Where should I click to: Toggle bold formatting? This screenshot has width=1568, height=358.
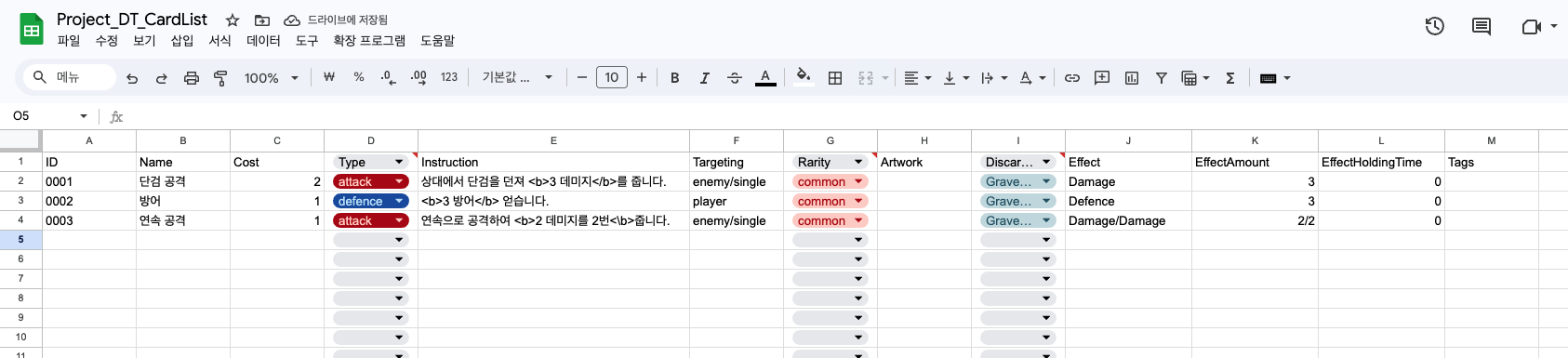coord(675,78)
